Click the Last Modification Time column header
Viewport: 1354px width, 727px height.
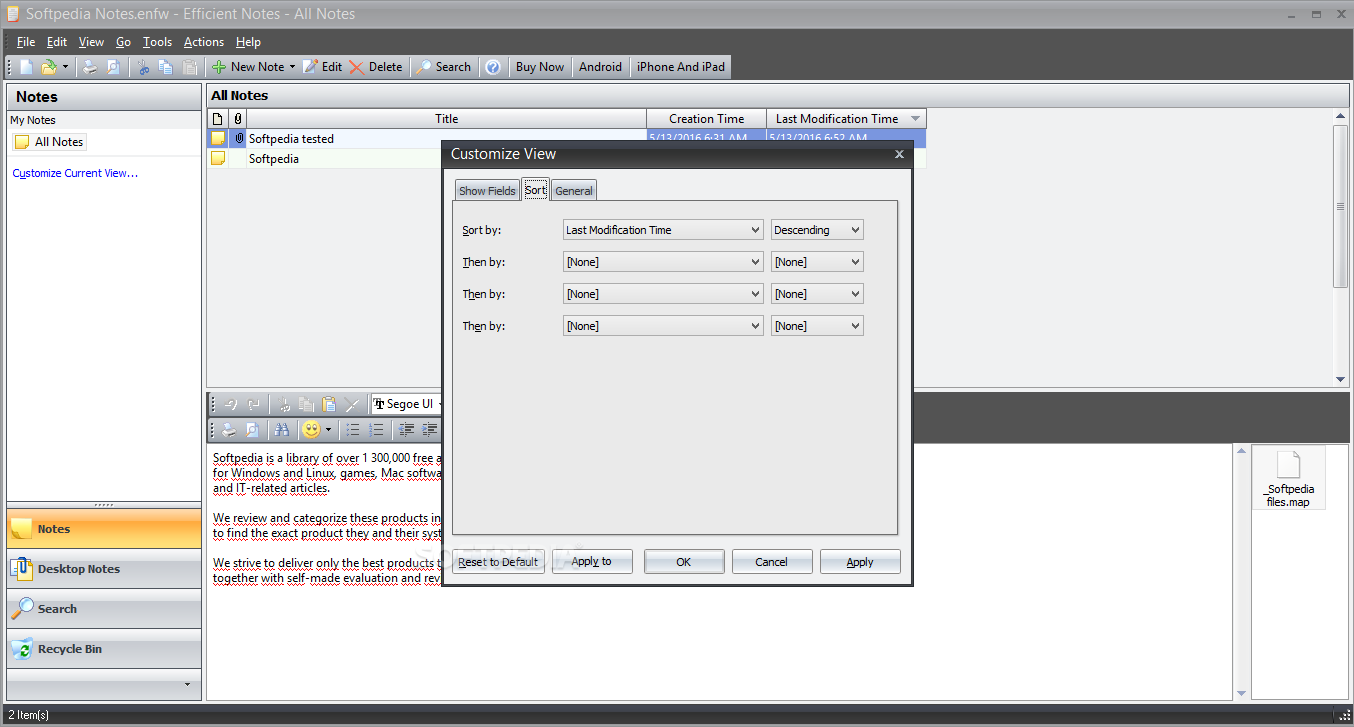pyautogui.click(x=846, y=119)
